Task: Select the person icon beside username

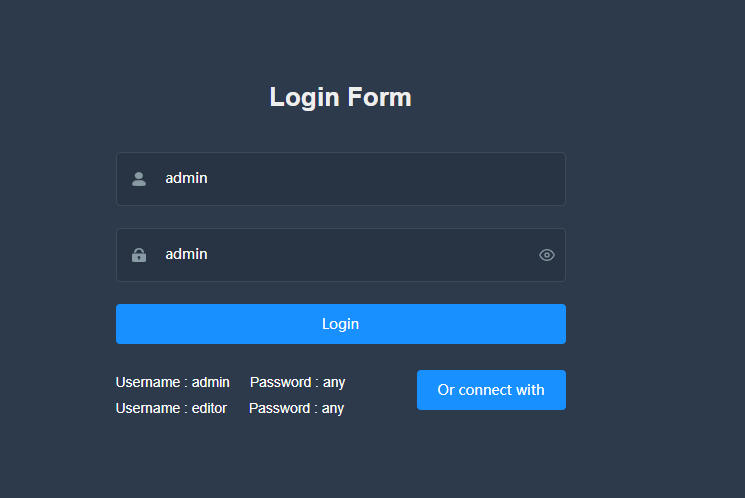Action: click(139, 179)
